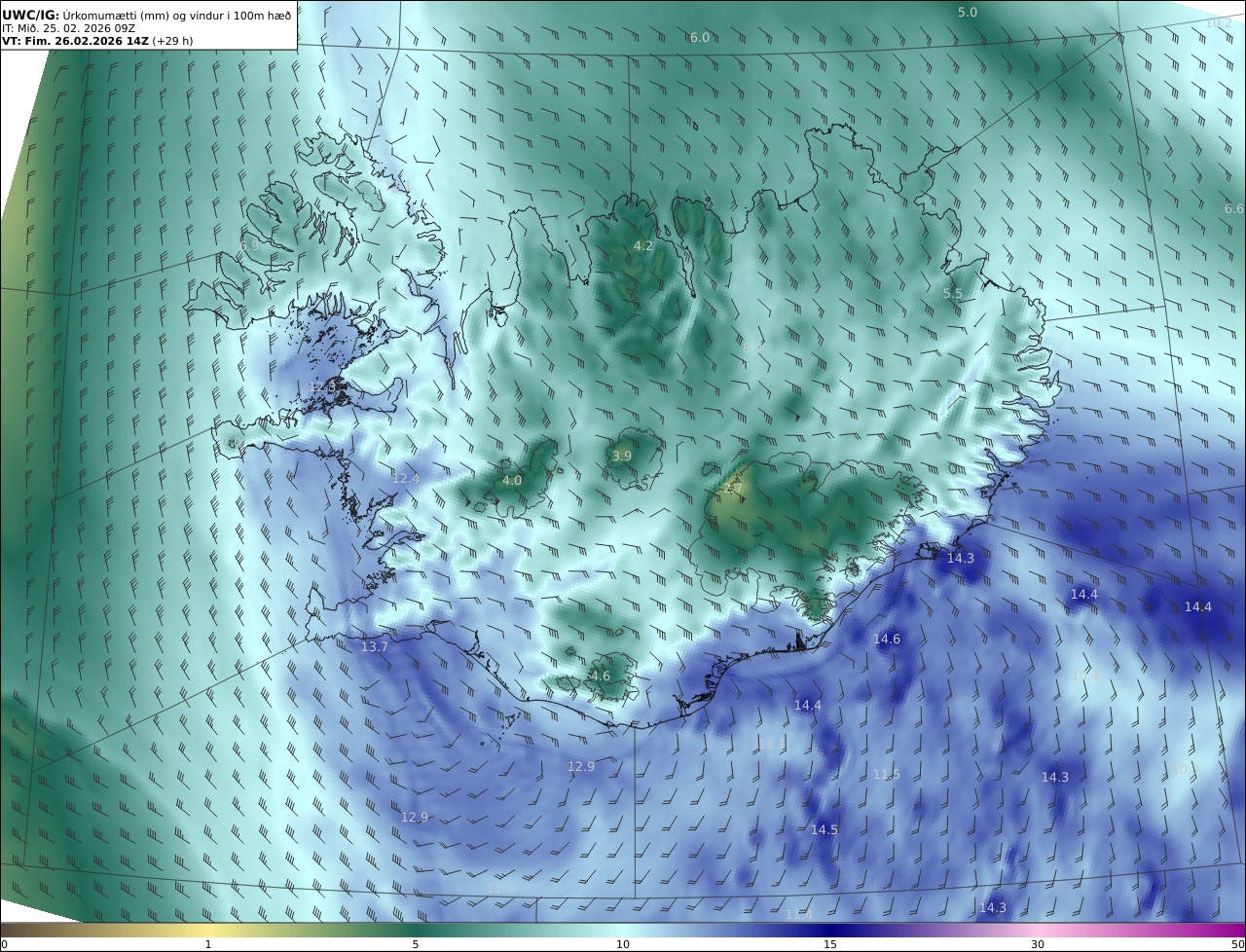Select the '6.6' value label
Viewport: 1246px width, 952px height.
tap(1234, 209)
